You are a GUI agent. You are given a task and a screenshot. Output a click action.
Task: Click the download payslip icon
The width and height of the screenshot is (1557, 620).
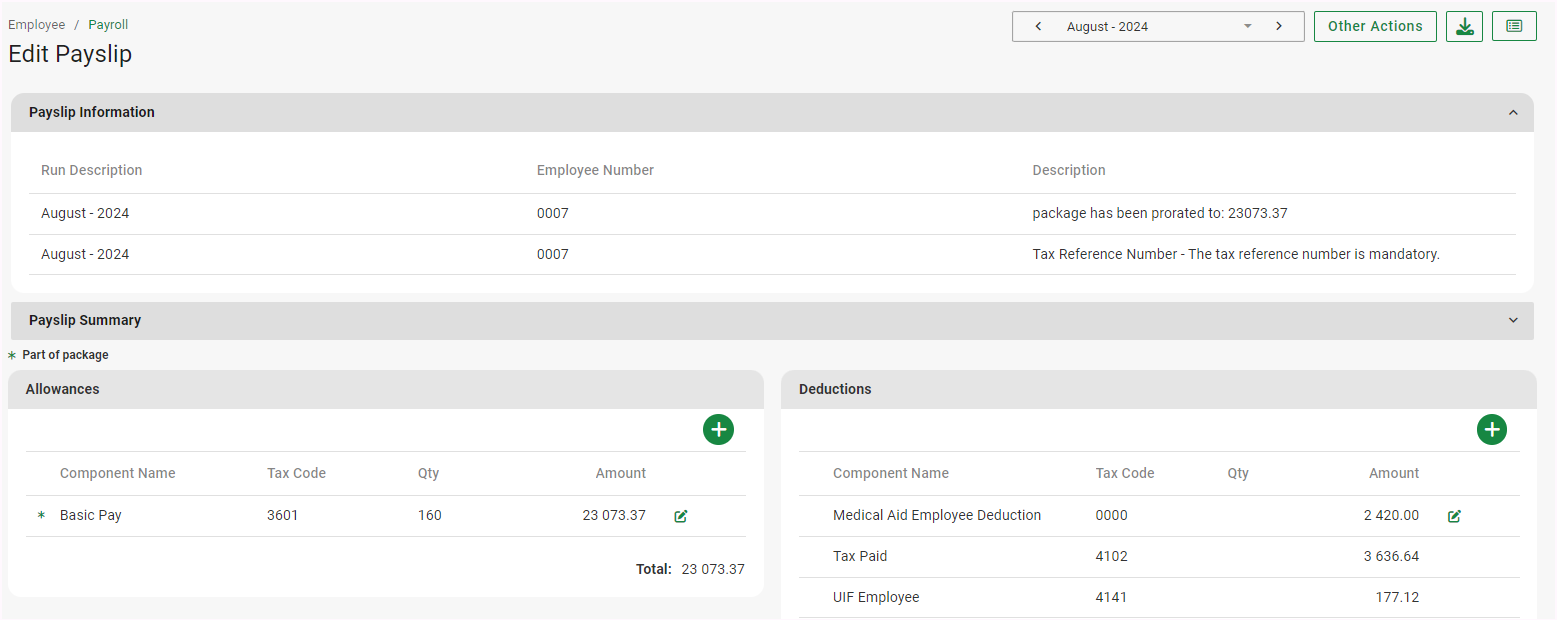click(x=1464, y=26)
